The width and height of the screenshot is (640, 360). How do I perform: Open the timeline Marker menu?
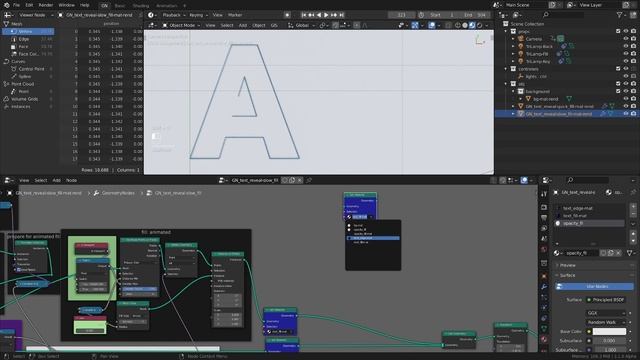235,15
